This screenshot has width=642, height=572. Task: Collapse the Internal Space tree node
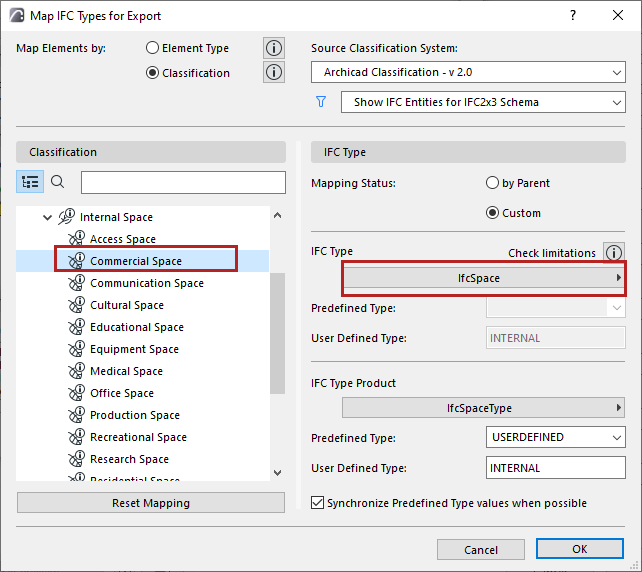point(46,217)
